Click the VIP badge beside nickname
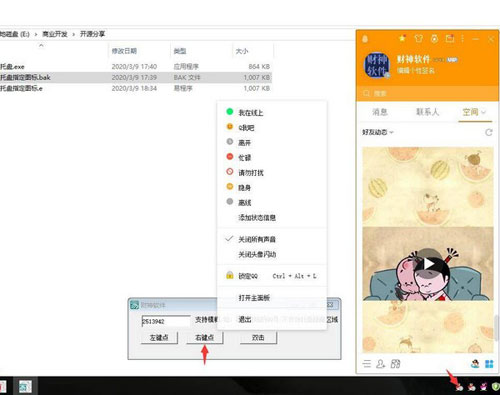The height and width of the screenshot is (395, 500). point(452,60)
